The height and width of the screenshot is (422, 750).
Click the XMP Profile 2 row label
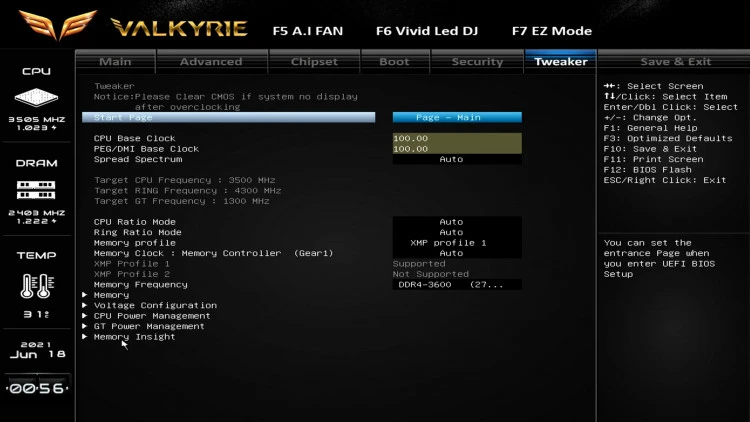click(x=132, y=274)
